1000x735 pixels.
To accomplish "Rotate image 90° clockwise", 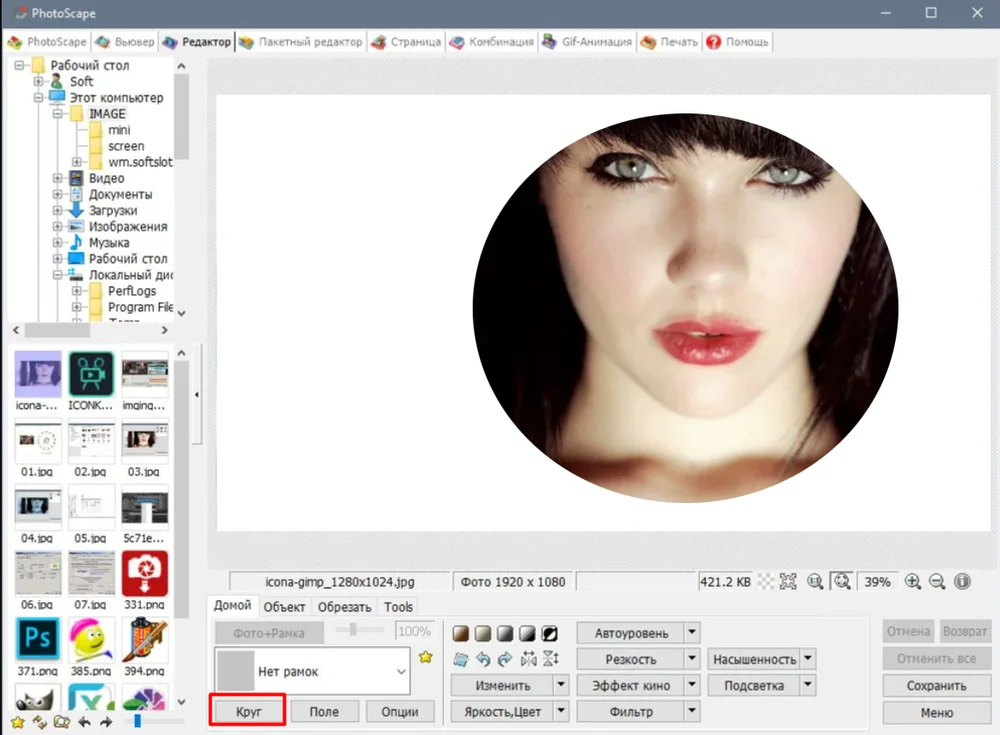I will (x=505, y=659).
